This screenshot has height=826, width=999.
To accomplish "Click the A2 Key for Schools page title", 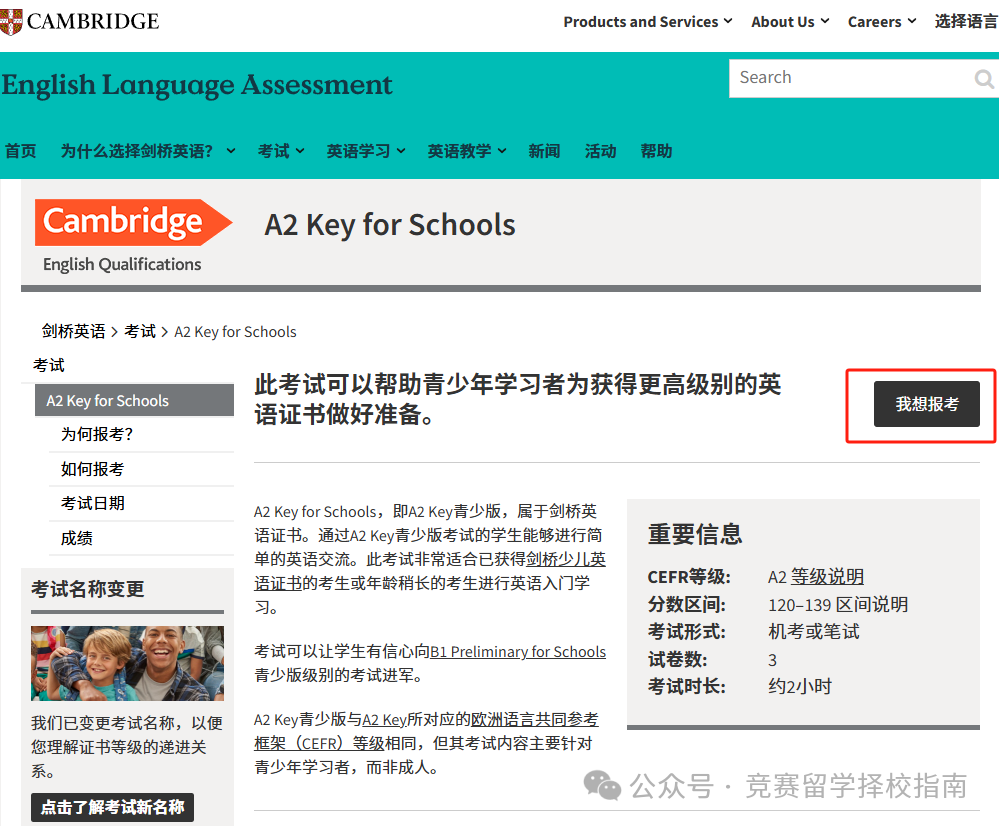I will [x=390, y=225].
